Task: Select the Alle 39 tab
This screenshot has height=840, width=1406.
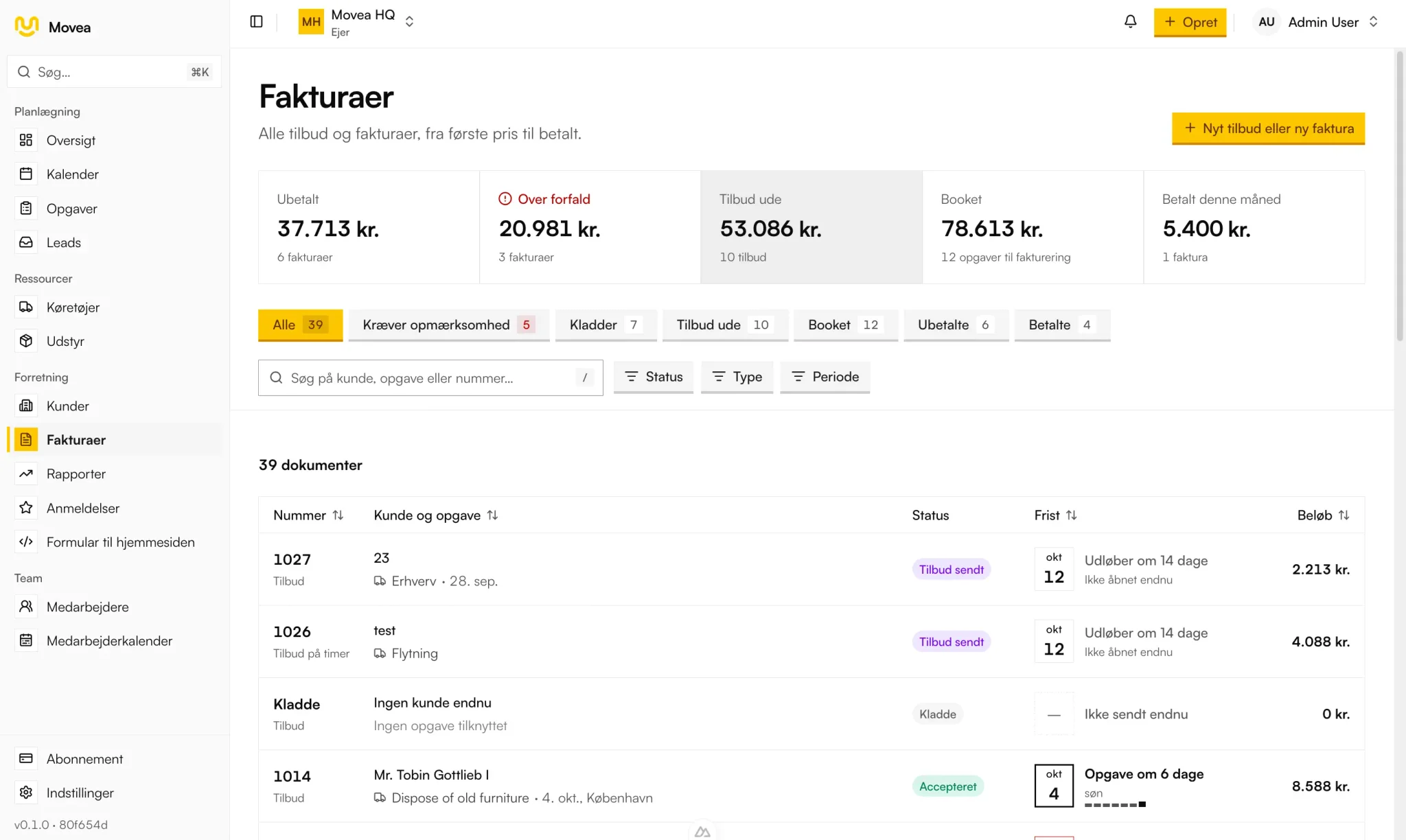Action: point(300,325)
